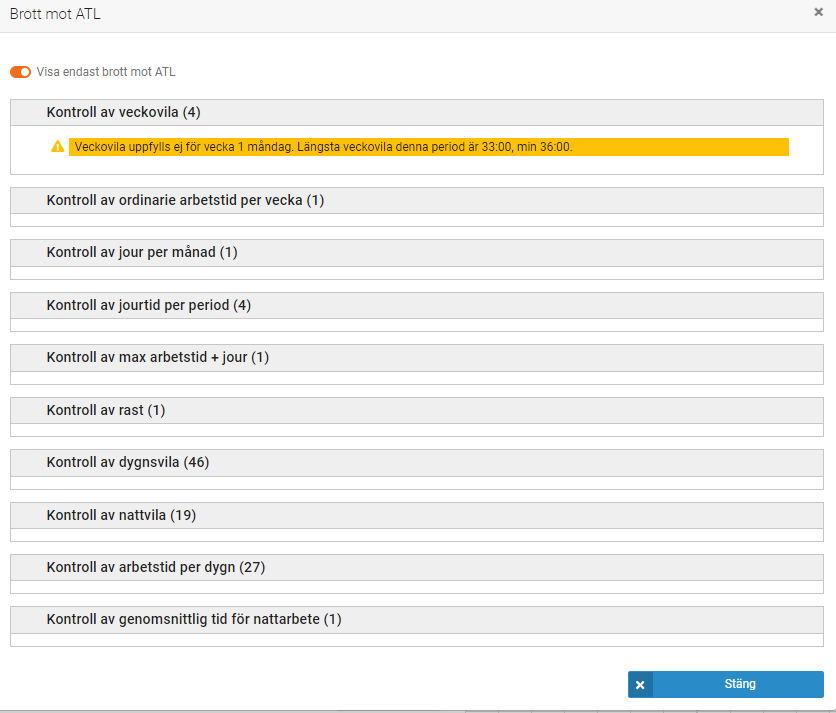Click the X icon on Stäng button
The height and width of the screenshot is (713, 836).
(x=640, y=685)
